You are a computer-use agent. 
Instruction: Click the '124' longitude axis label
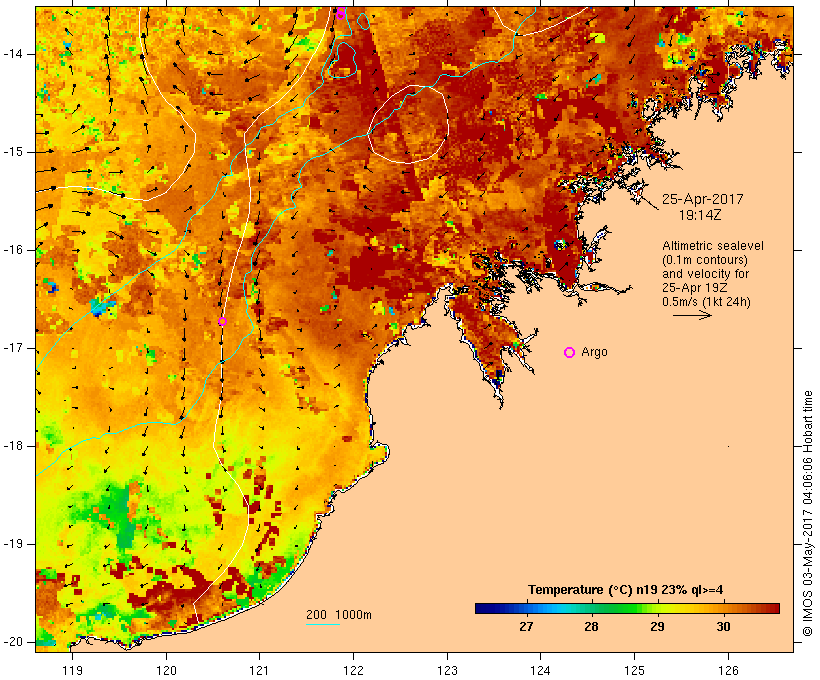tap(540, 670)
